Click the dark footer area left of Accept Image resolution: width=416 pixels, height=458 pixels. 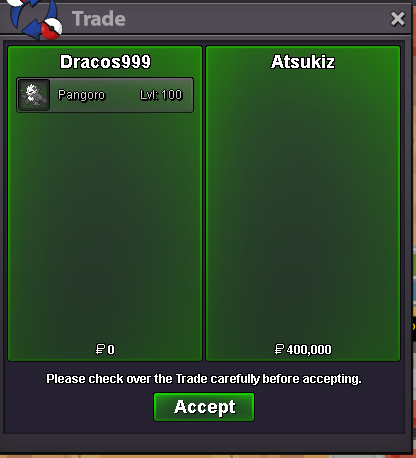[78, 407]
